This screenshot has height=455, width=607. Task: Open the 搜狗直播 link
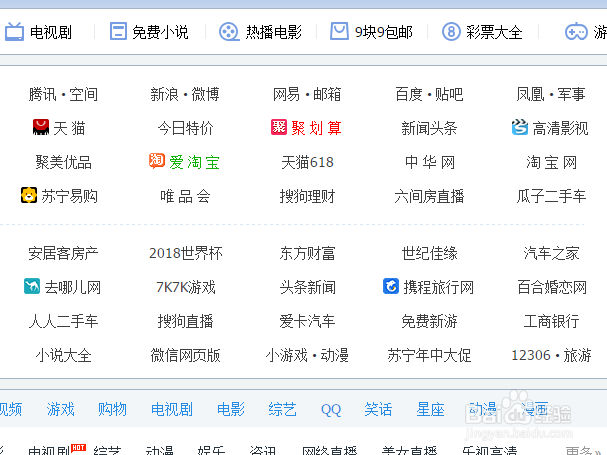185,321
